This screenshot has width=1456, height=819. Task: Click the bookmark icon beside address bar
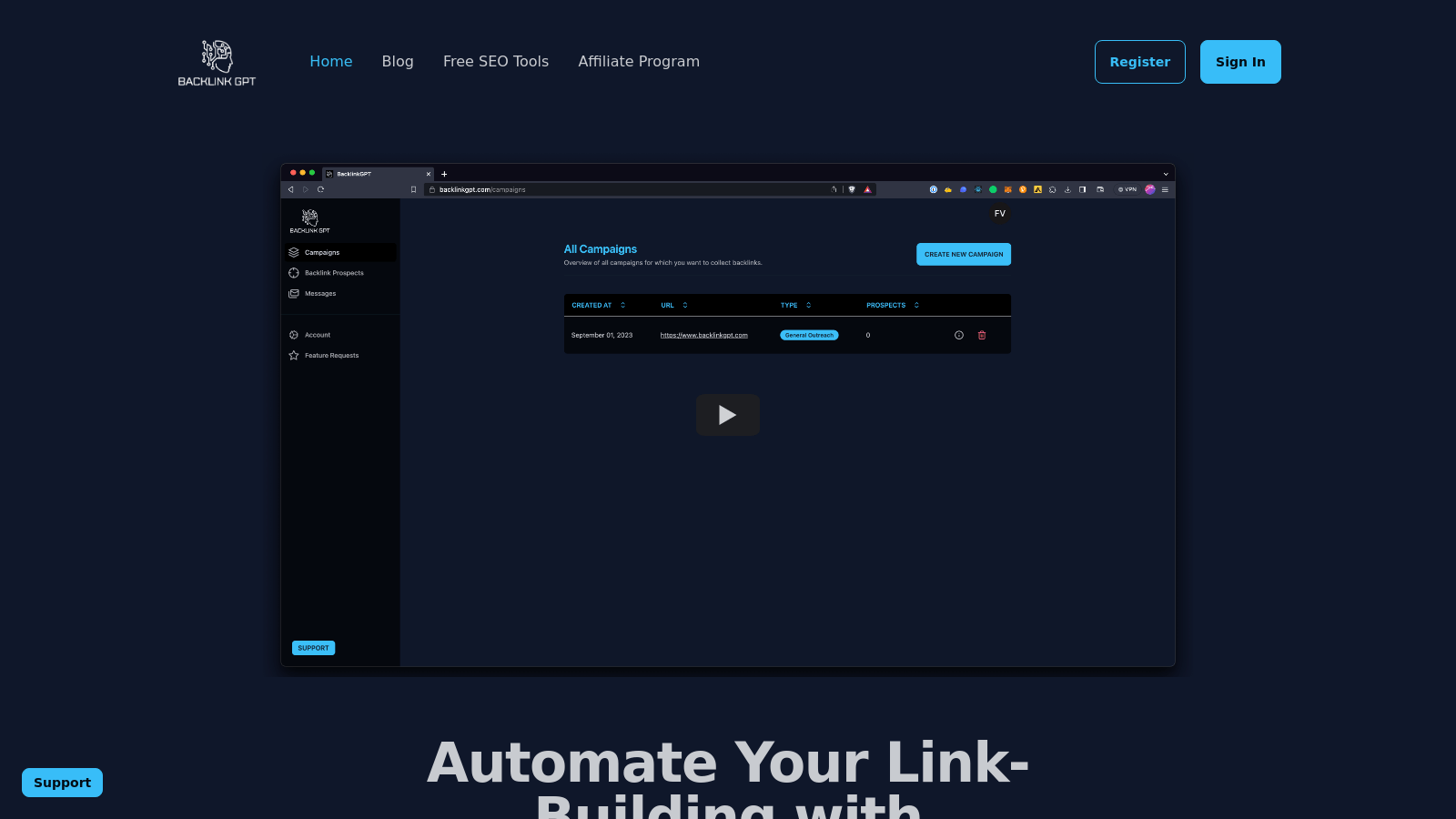click(x=413, y=189)
